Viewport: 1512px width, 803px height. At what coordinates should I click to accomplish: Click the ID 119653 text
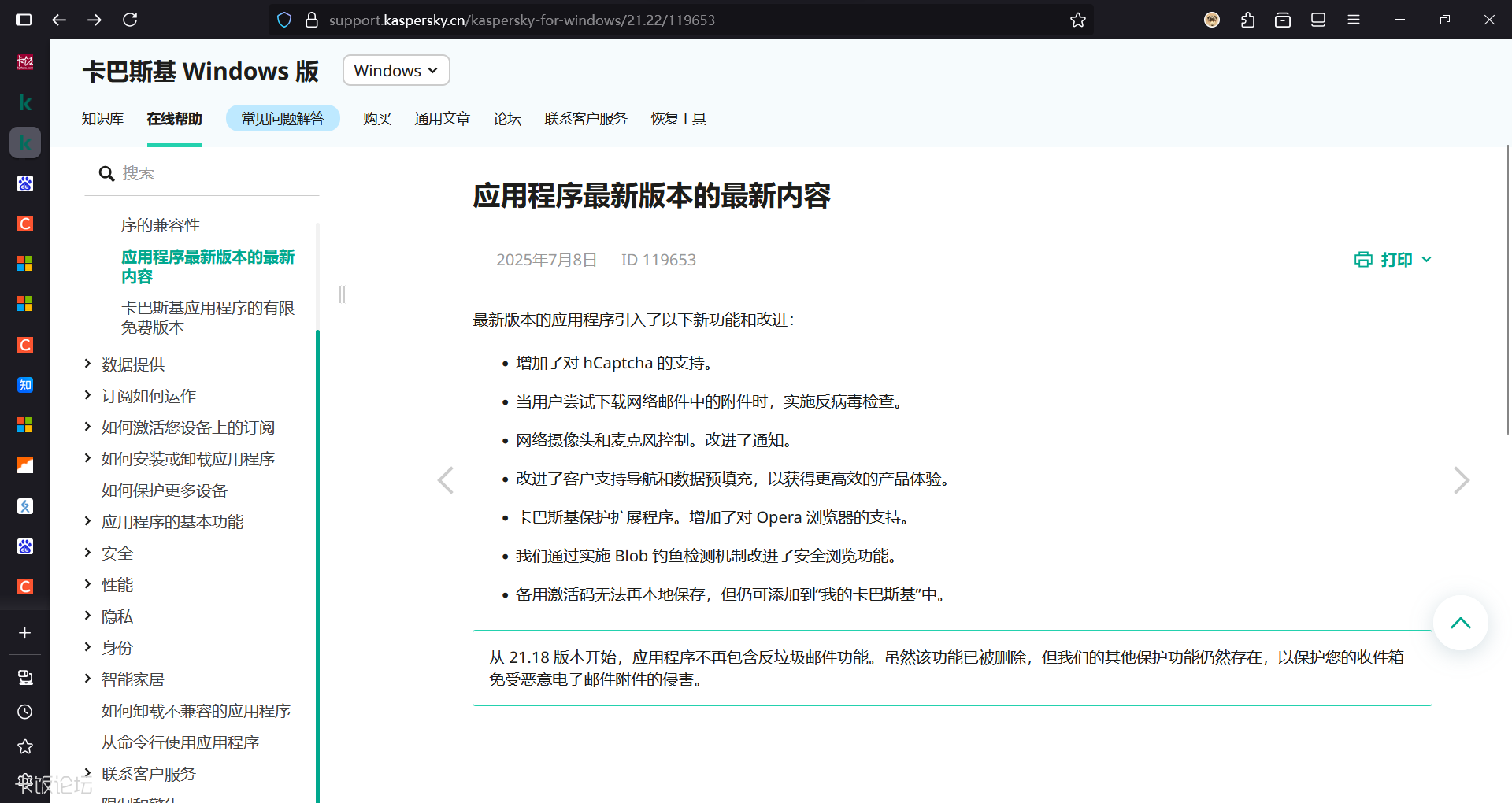click(658, 260)
